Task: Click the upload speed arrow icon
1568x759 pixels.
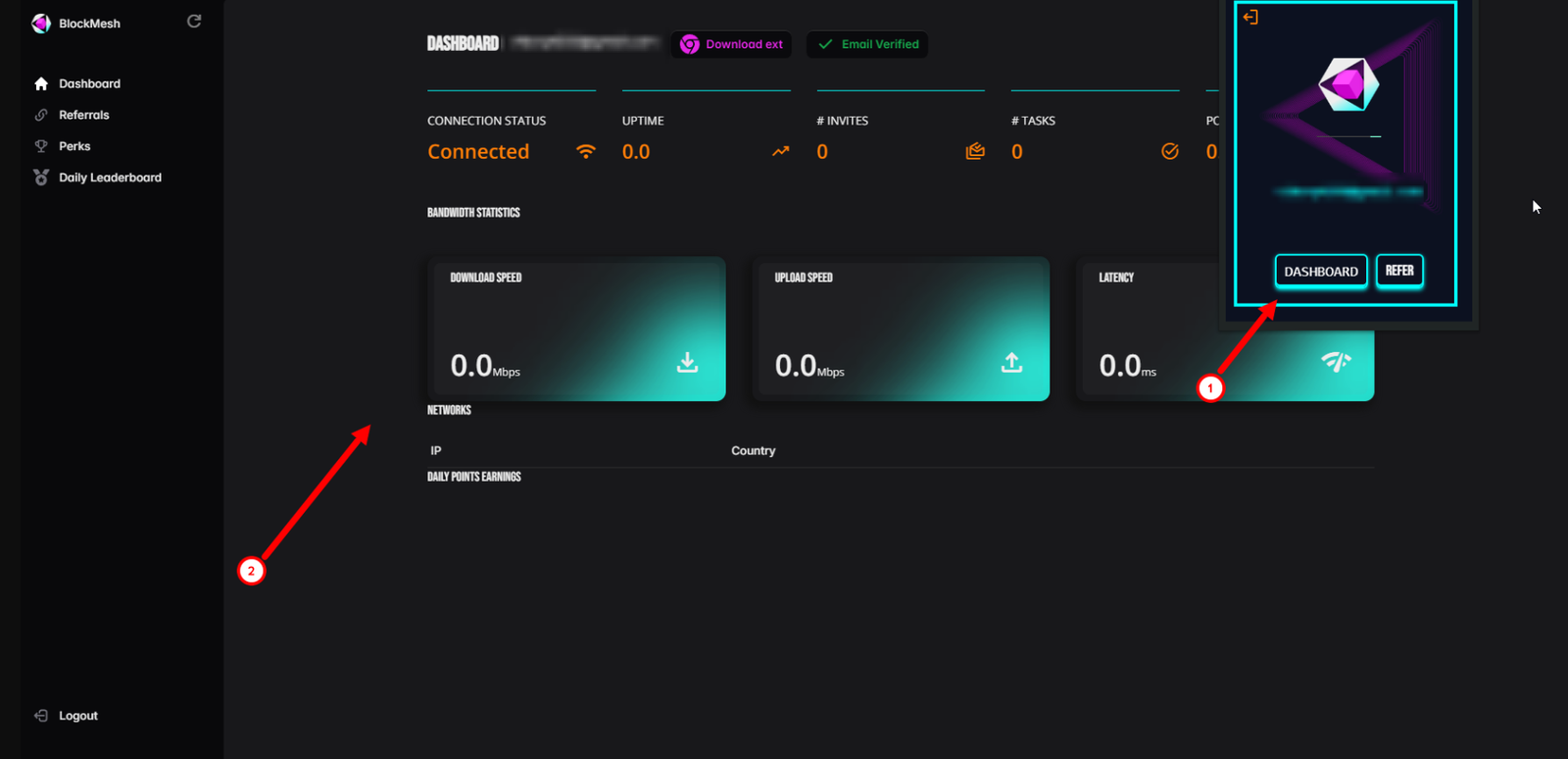Action: pyautogui.click(x=1011, y=363)
